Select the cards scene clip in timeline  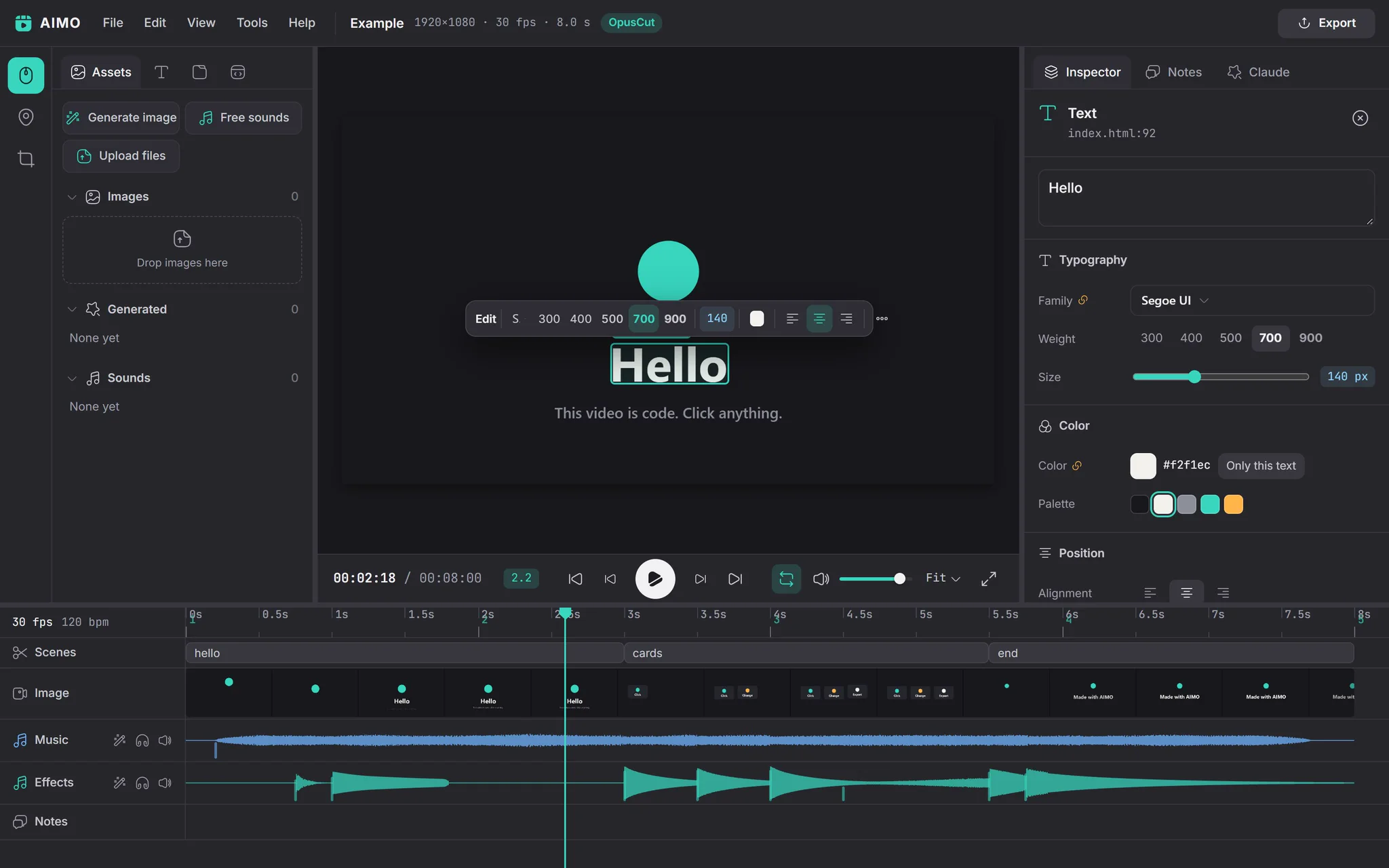click(806, 653)
